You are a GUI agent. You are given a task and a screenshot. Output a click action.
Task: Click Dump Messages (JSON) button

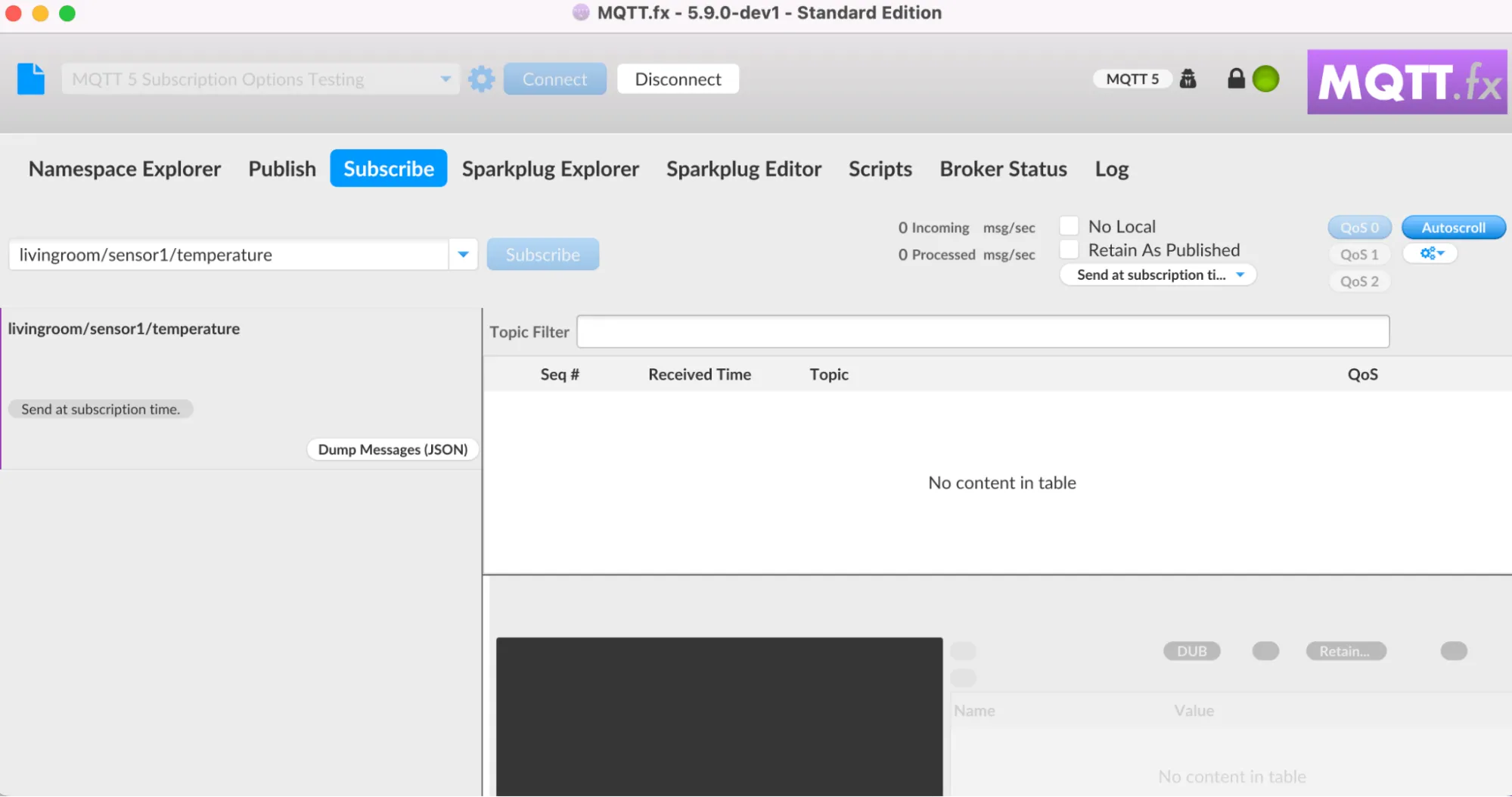click(393, 449)
